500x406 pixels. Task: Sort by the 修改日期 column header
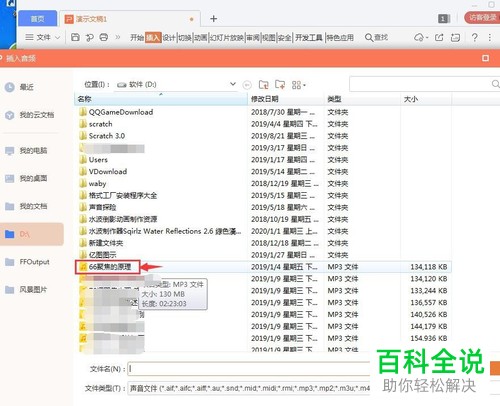click(x=287, y=99)
